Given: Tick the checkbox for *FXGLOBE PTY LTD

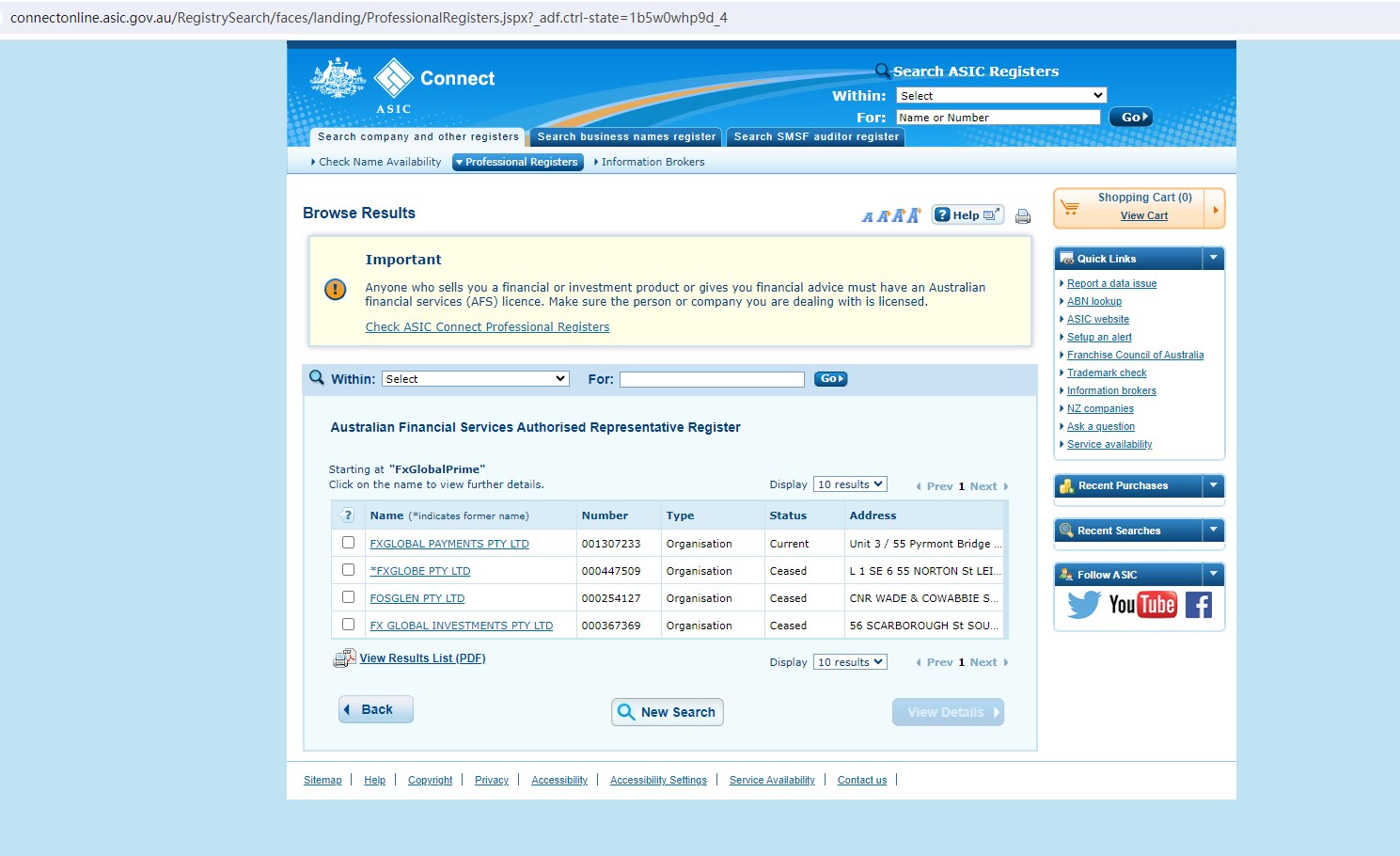Looking at the screenshot, I should [x=348, y=570].
